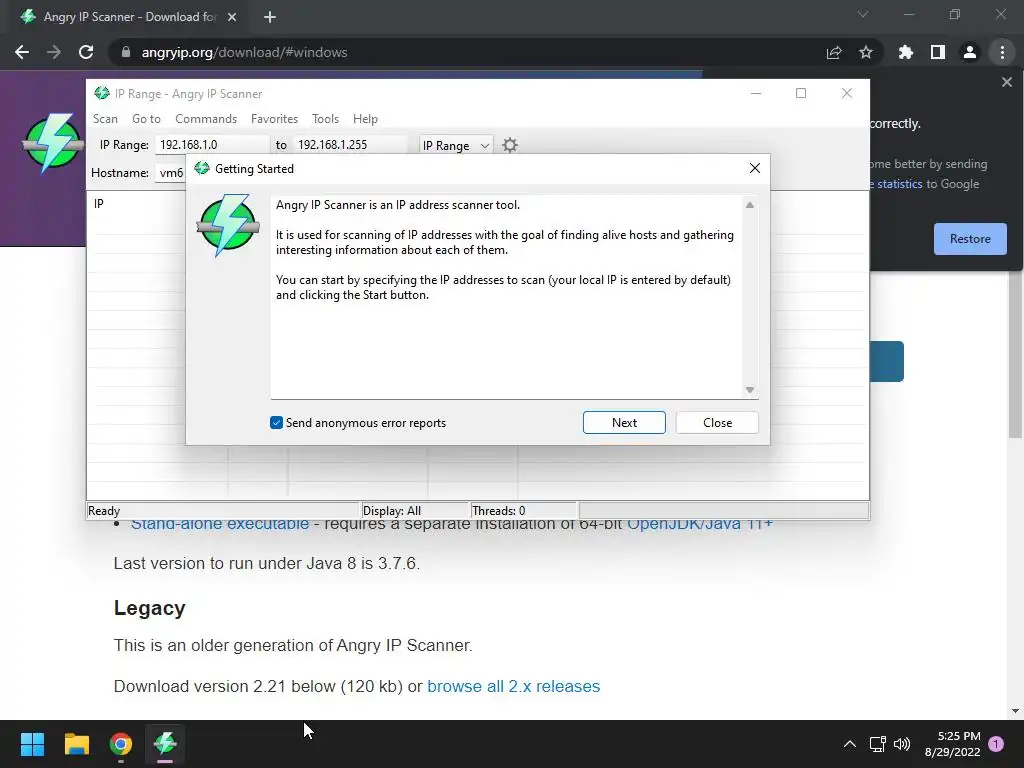
Task: Open the Windows Start menu
Action: [32, 743]
